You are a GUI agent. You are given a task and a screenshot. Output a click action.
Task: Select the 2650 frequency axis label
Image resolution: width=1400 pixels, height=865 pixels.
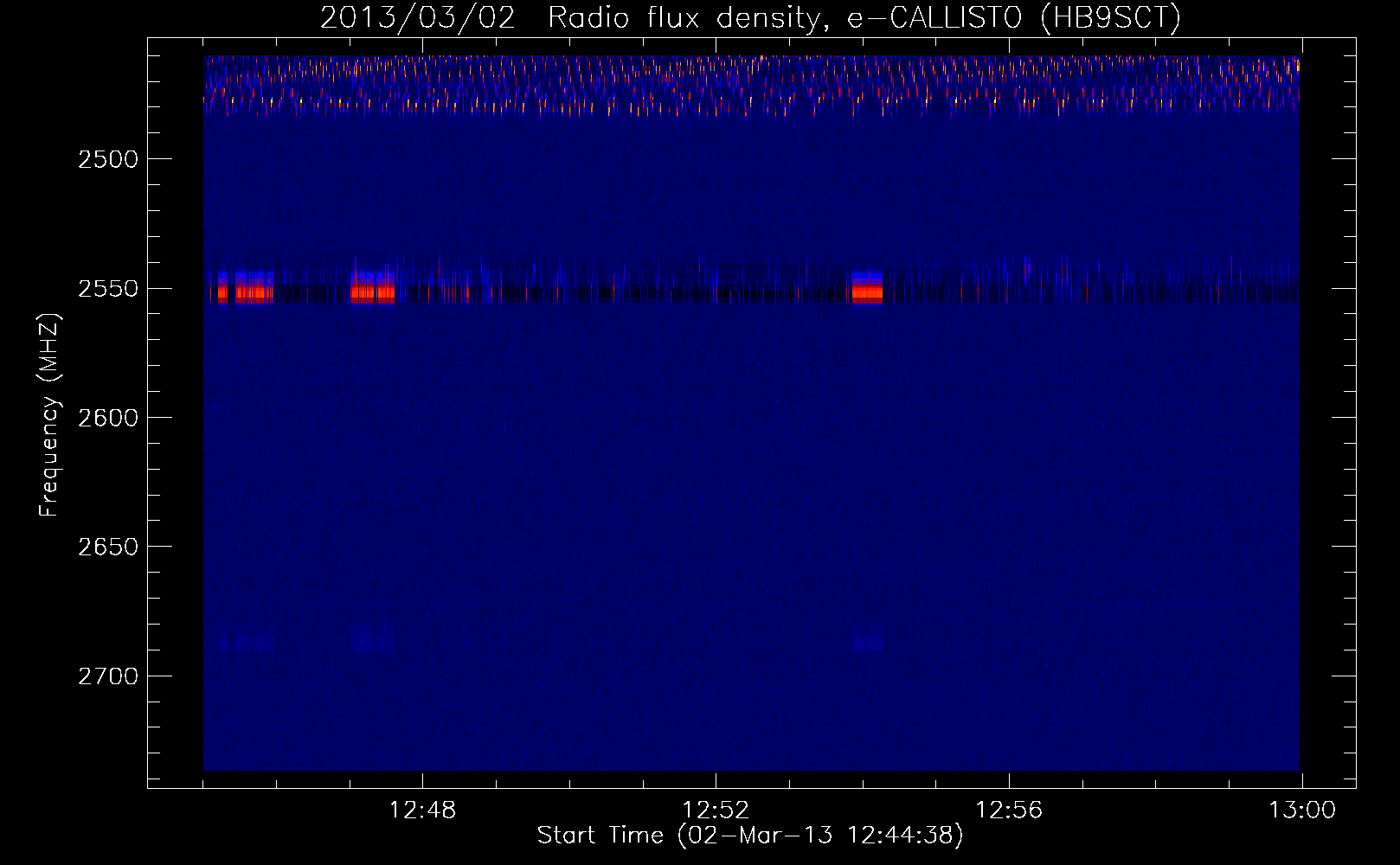tap(108, 547)
